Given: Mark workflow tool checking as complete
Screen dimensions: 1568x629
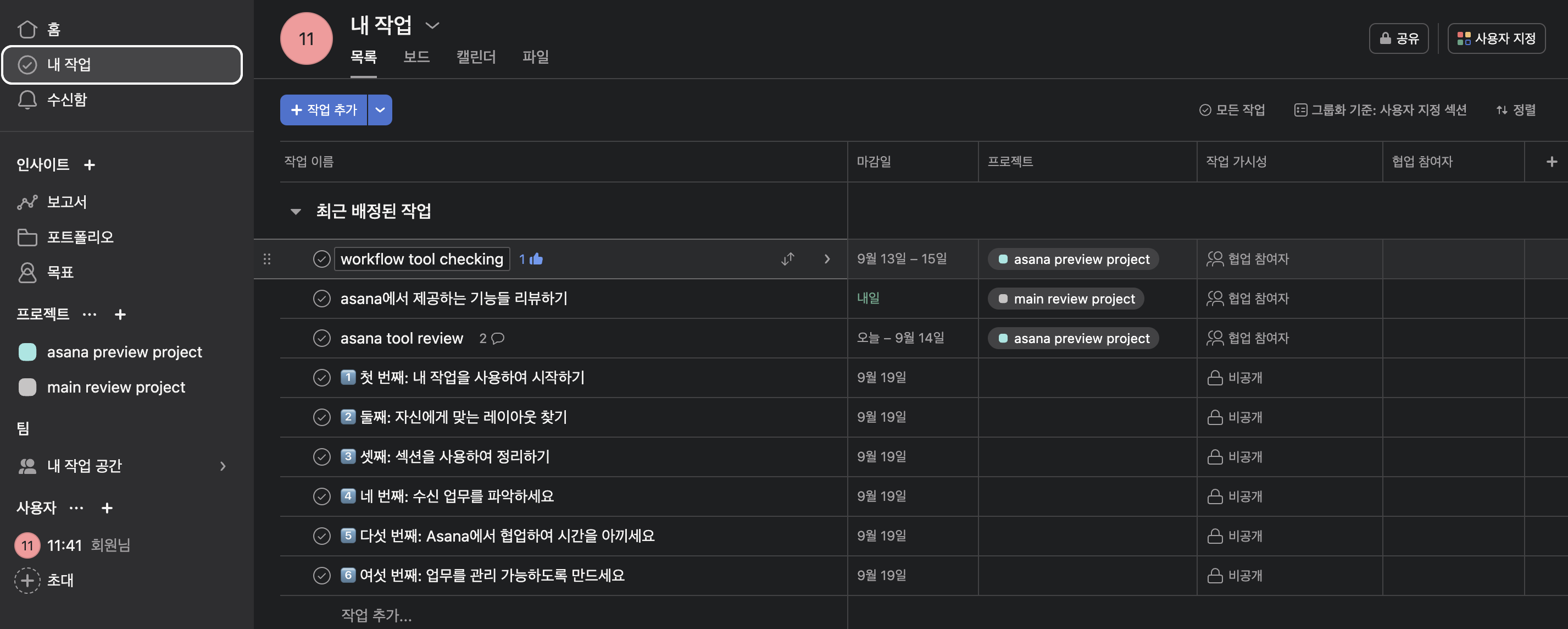Looking at the screenshot, I should [321, 259].
